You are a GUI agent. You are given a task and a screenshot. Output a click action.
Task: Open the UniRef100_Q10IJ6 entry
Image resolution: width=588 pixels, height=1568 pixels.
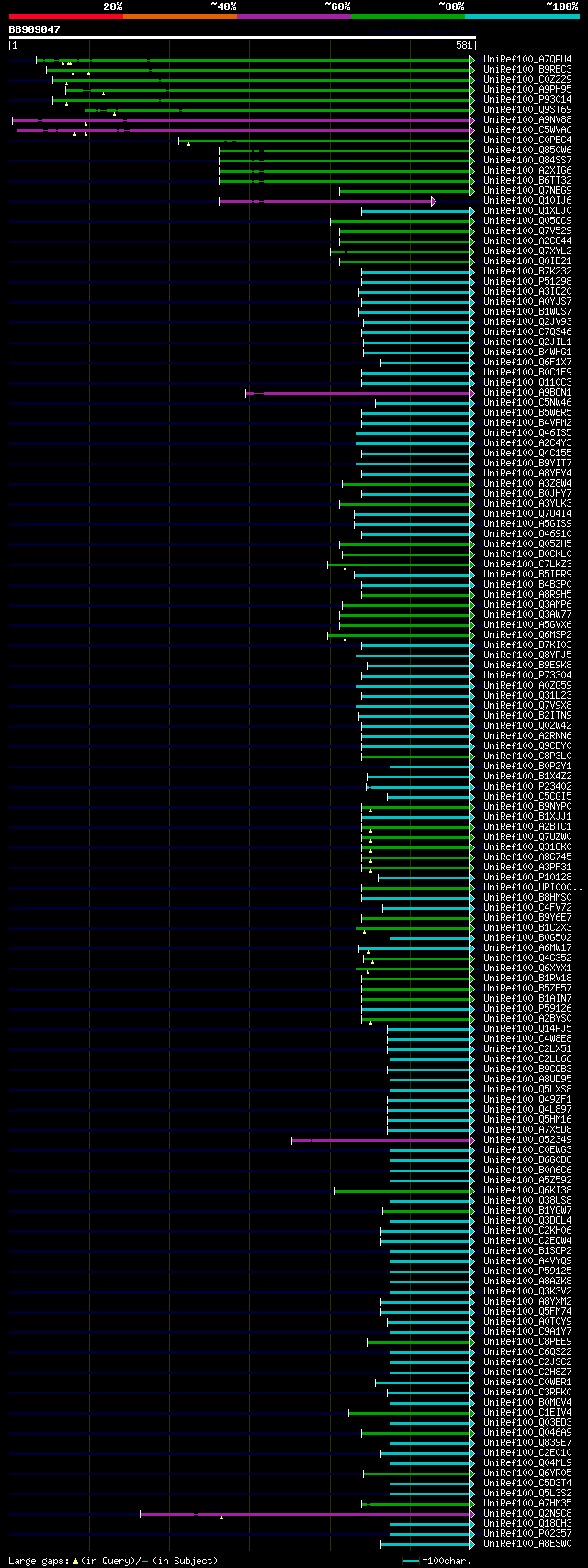(x=527, y=201)
